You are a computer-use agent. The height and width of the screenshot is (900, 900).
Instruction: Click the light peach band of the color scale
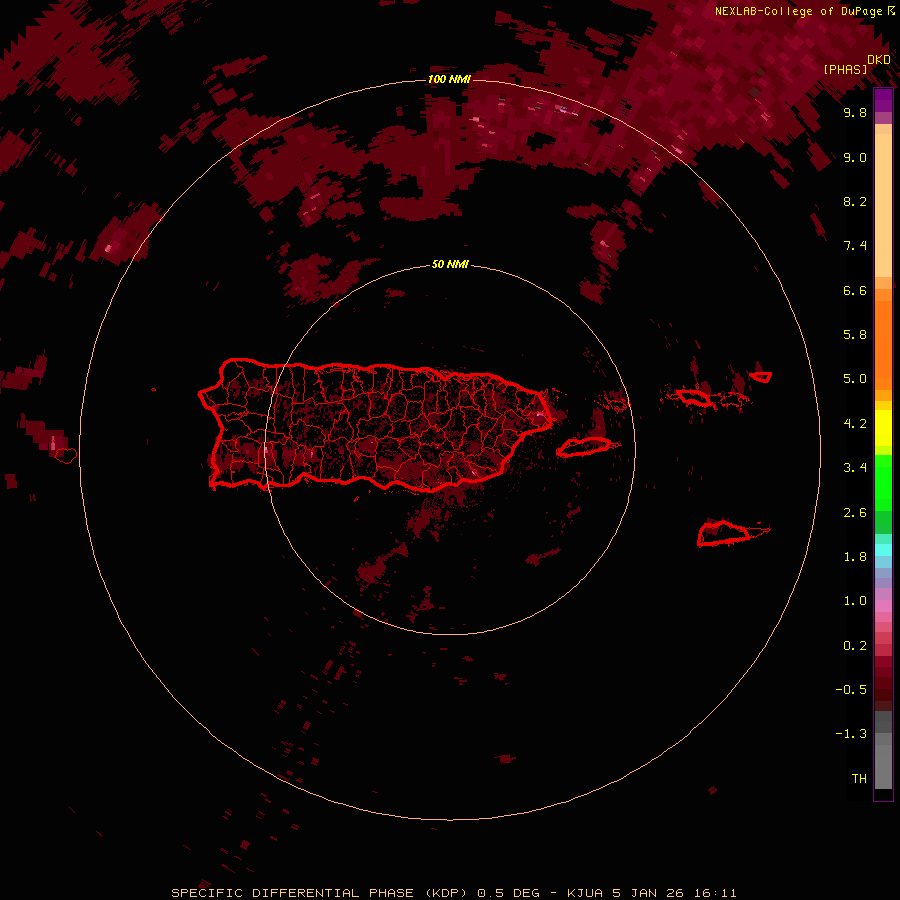coord(883,205)
